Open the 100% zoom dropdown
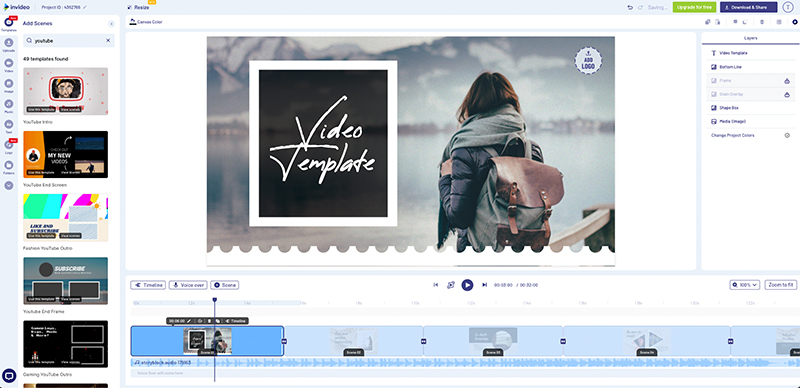800x388 pixels. (x=745, y=285)
